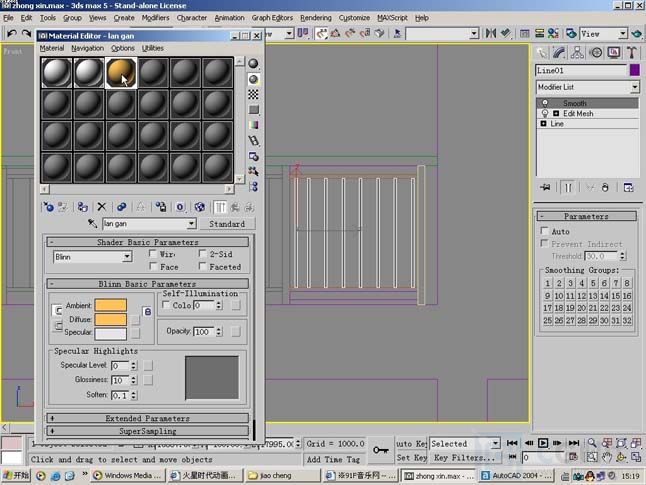Open Navigation menu in Material Editor
The width and height of the screenshot is (646, 485).
coord(87,48)
